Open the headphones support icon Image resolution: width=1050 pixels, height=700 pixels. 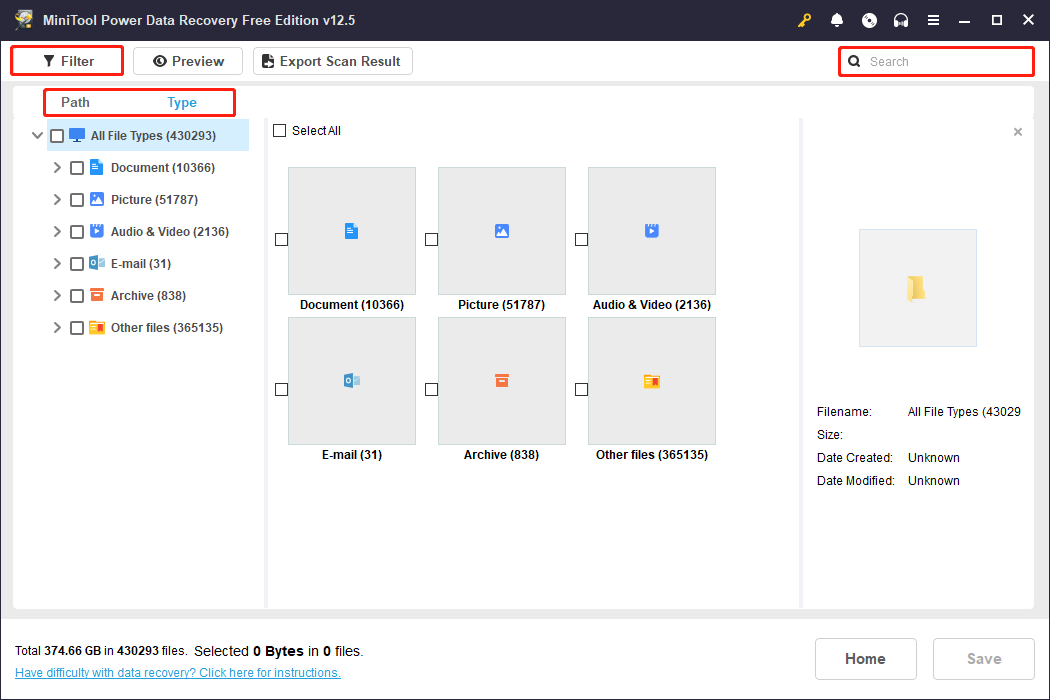click(x=901, y=20)
